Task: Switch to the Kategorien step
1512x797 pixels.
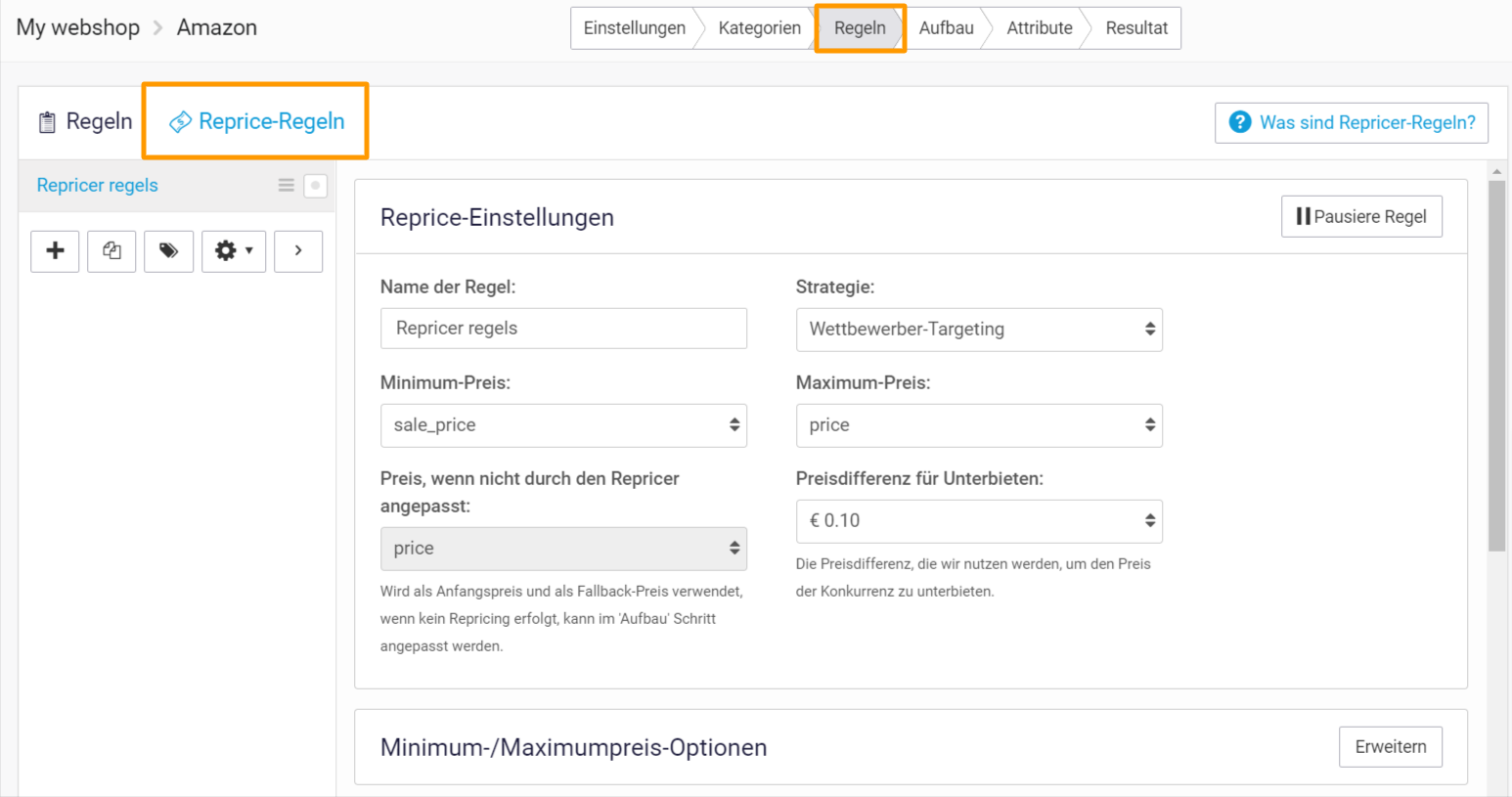Action: coord(759,28)
